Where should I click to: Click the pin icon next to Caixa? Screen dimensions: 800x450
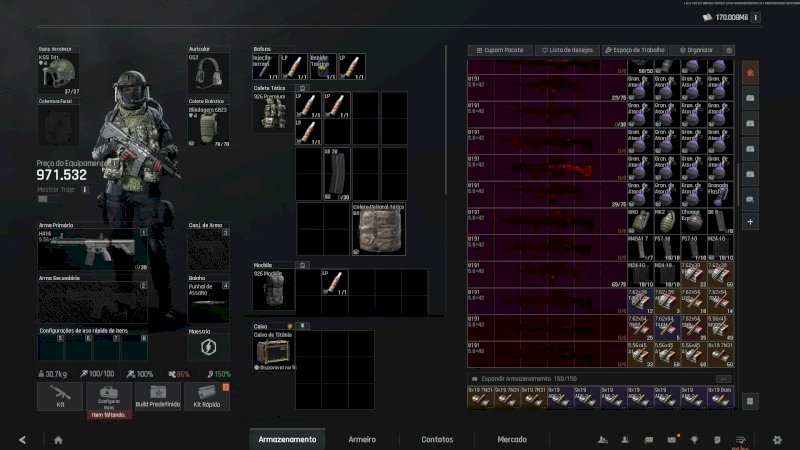coord(302,326)
